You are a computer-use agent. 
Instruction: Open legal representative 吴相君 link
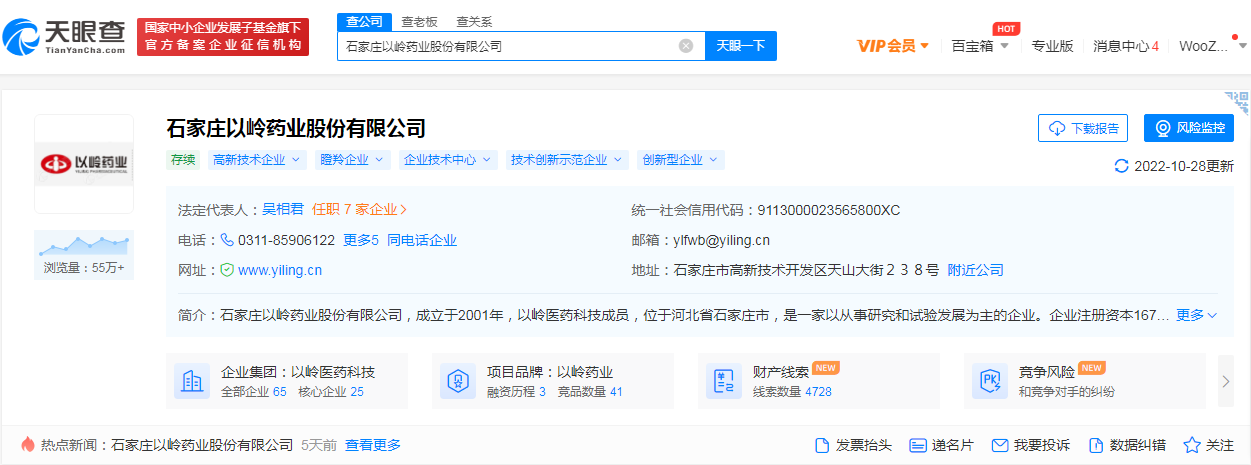click(x=283, y=210)
